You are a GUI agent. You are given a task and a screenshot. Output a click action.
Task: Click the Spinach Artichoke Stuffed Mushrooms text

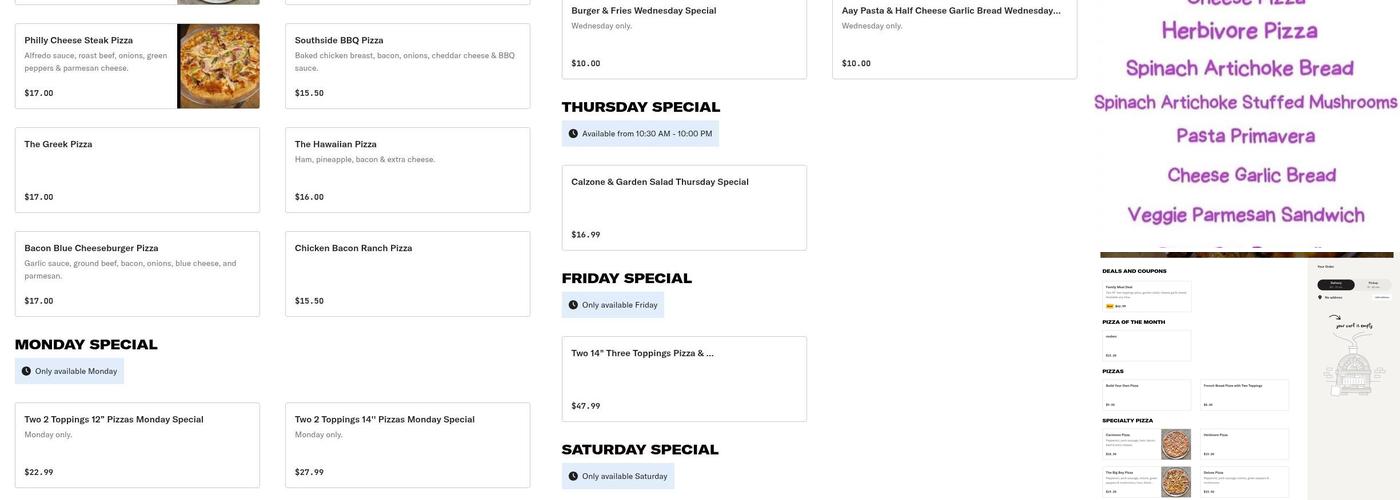coord(1245,102)
